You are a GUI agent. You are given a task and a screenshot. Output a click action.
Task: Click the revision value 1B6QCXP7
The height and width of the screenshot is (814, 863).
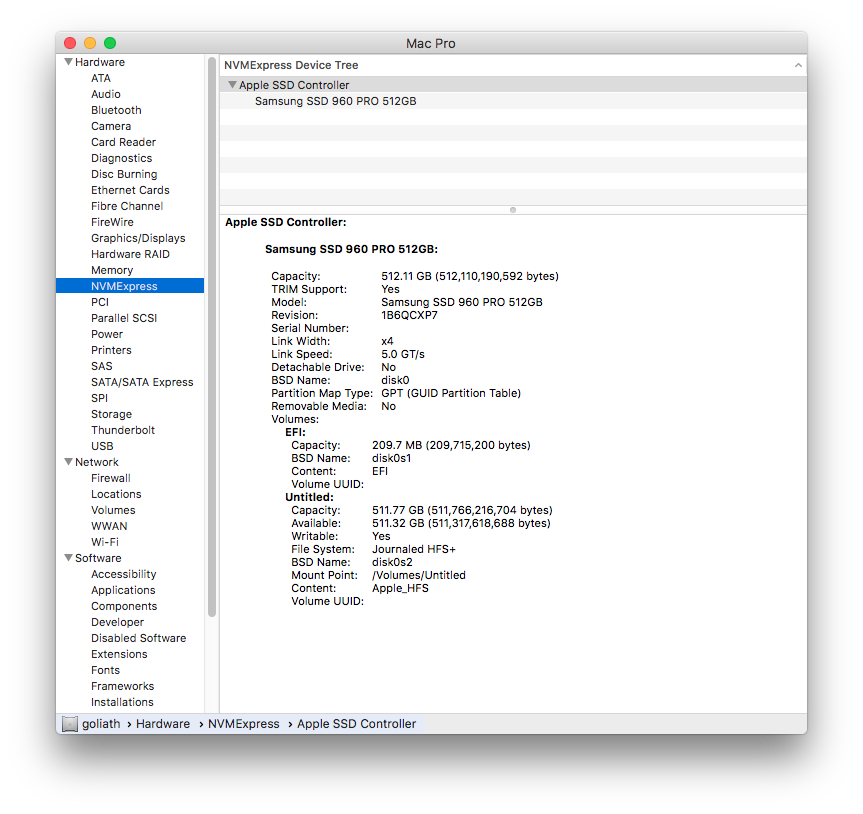click(x=409, y=315)
